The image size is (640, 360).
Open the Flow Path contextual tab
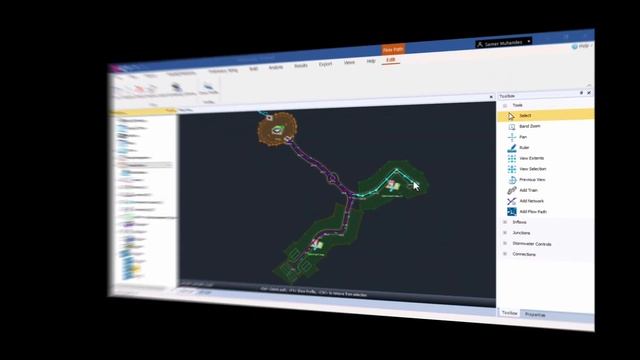point(393,49)
